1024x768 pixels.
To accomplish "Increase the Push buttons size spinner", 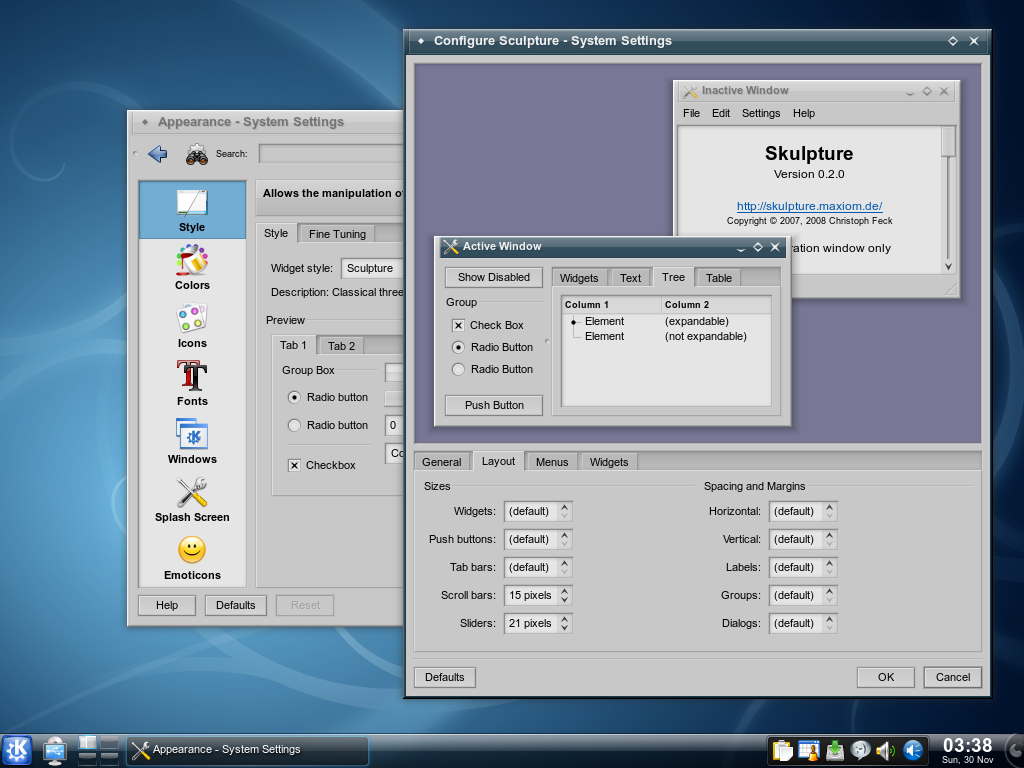I will (x=565, y=535).
